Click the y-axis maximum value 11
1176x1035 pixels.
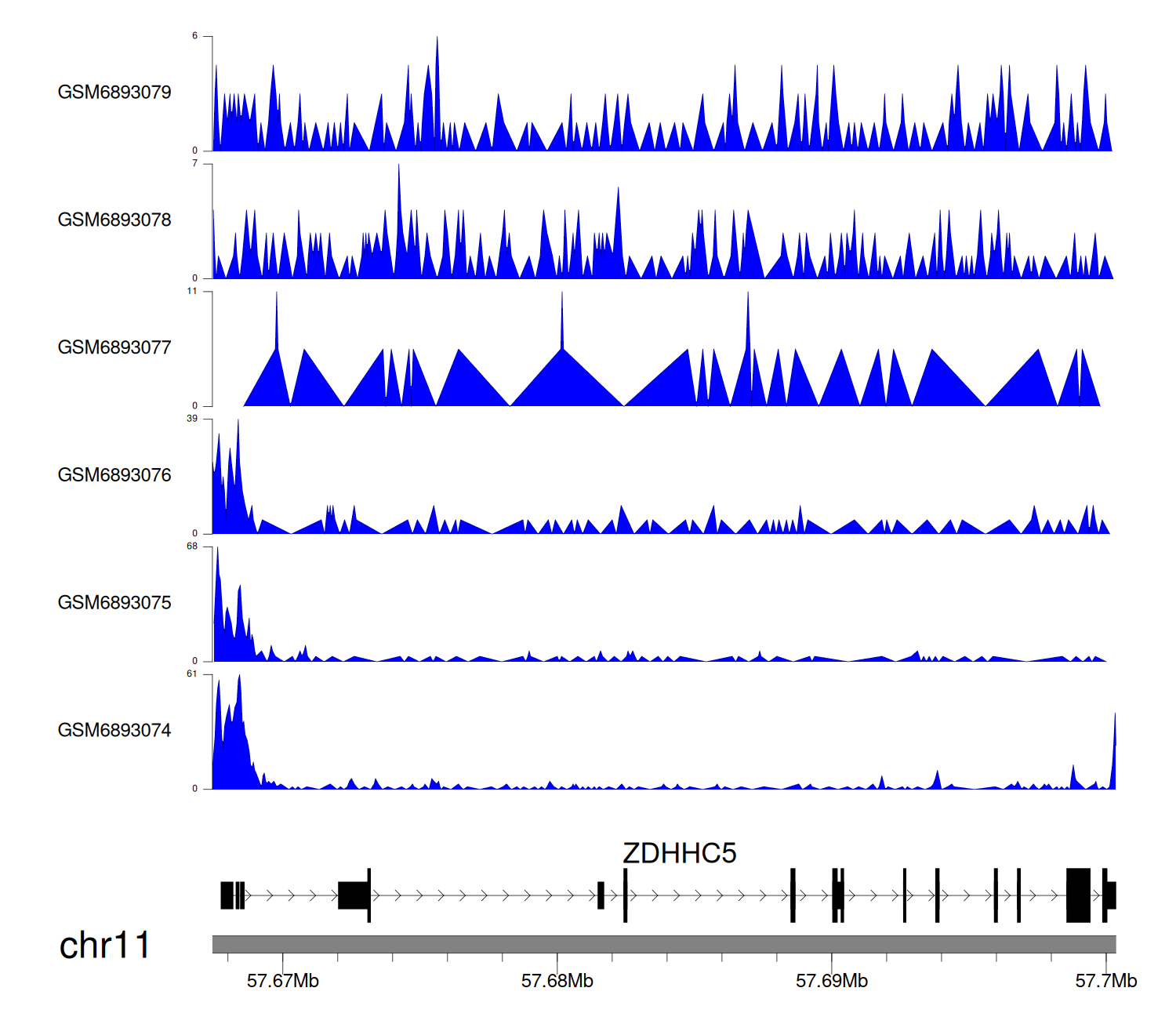click(x=192, y=291)
